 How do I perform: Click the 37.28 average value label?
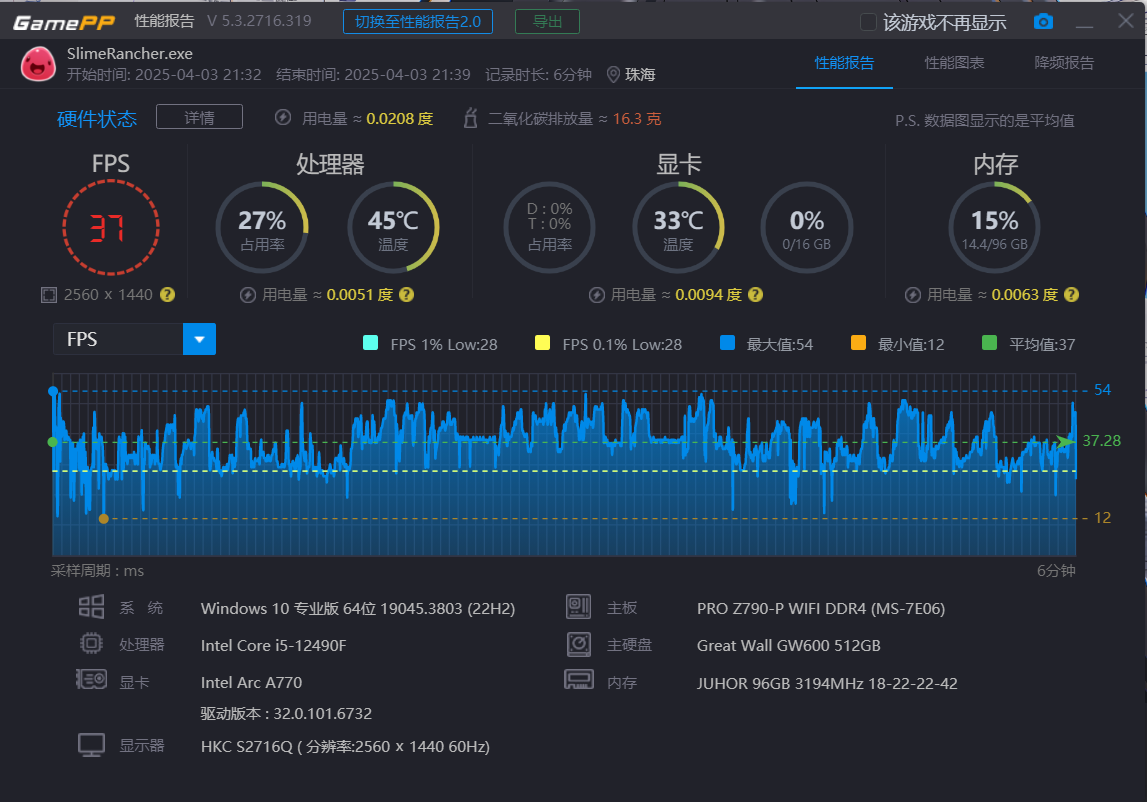click(1102, 441)
